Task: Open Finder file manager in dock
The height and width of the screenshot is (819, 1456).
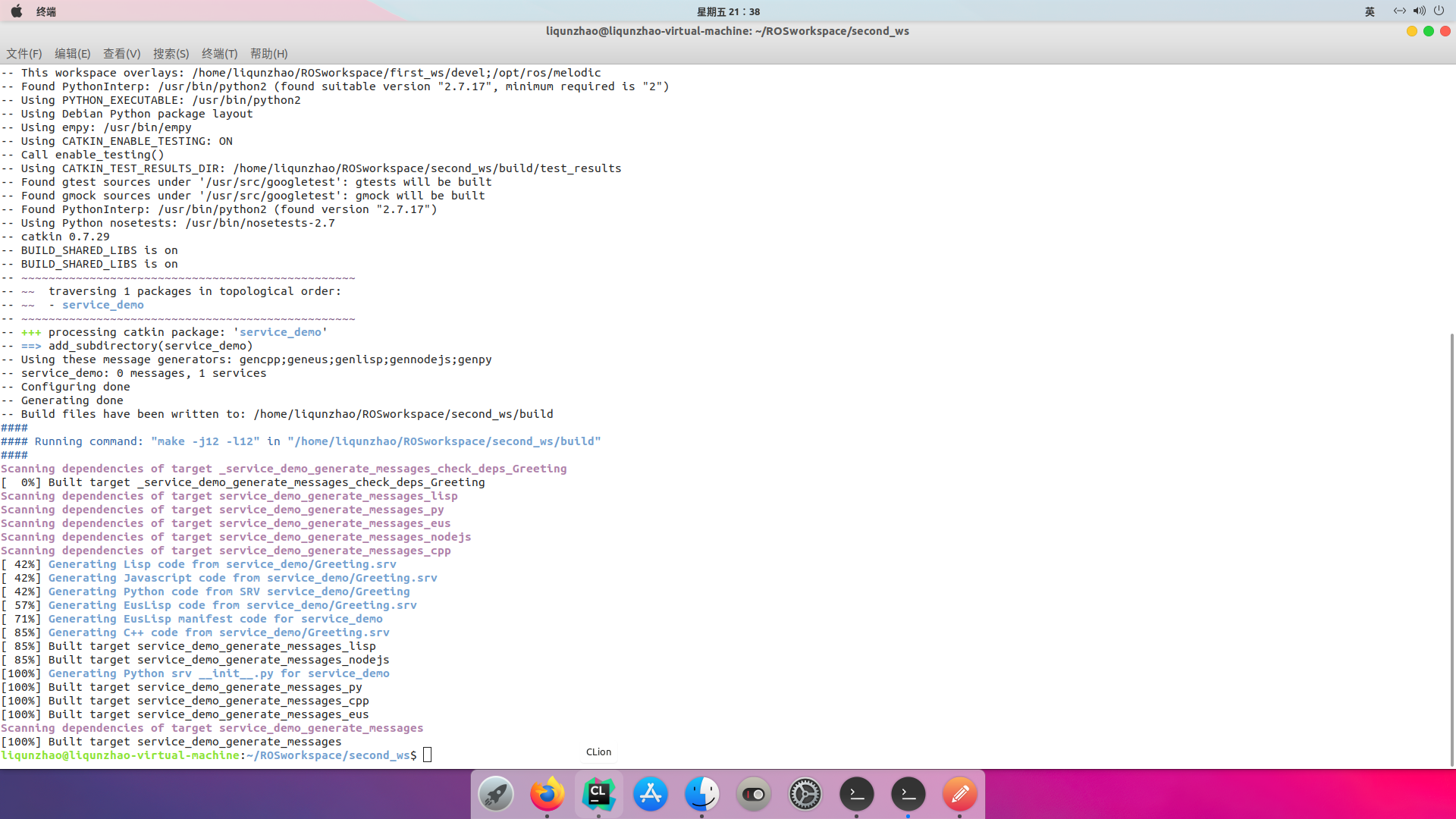Action: (x=702, y=794)
